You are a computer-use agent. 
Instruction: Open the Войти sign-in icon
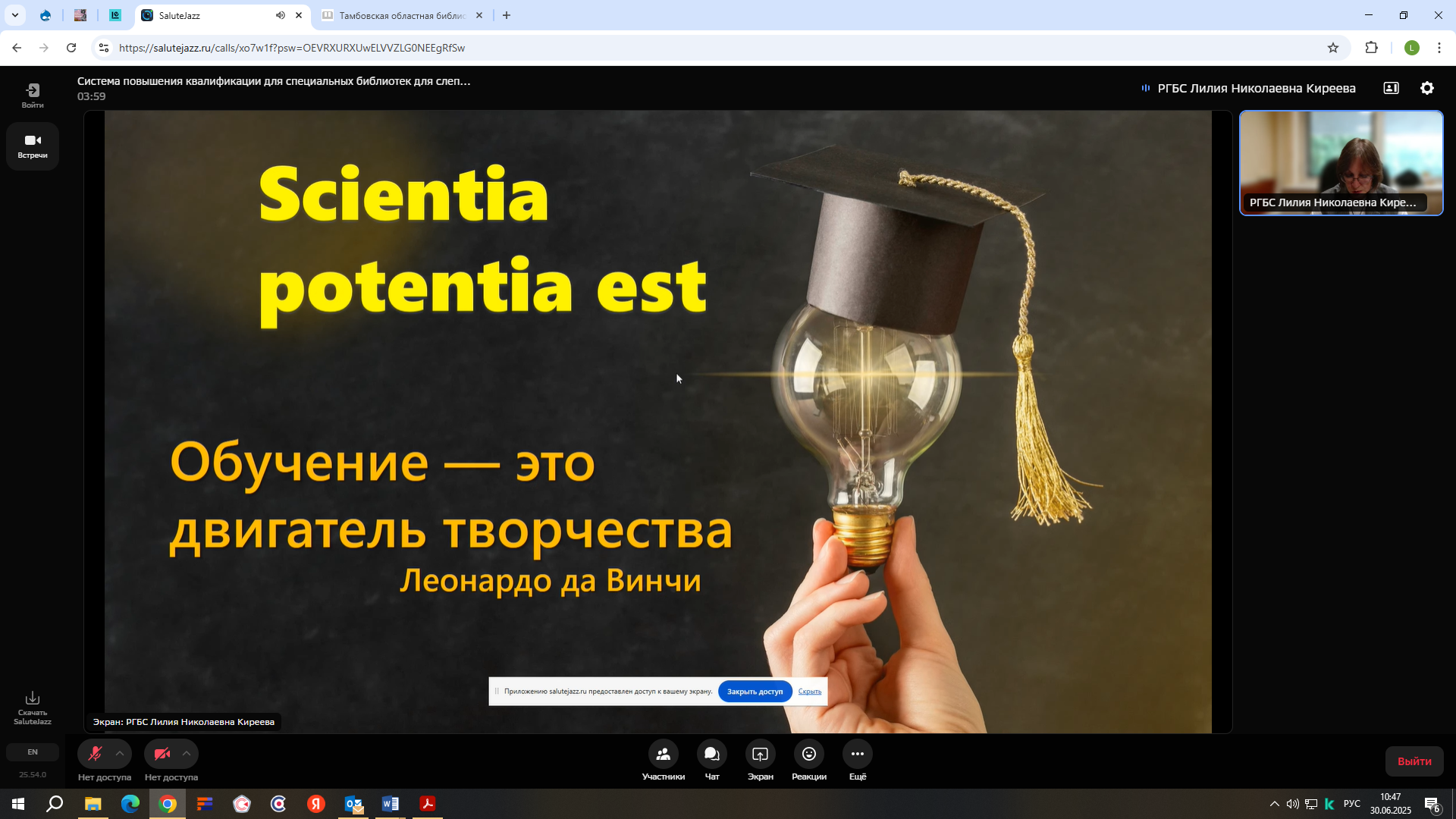pos(33,96)
